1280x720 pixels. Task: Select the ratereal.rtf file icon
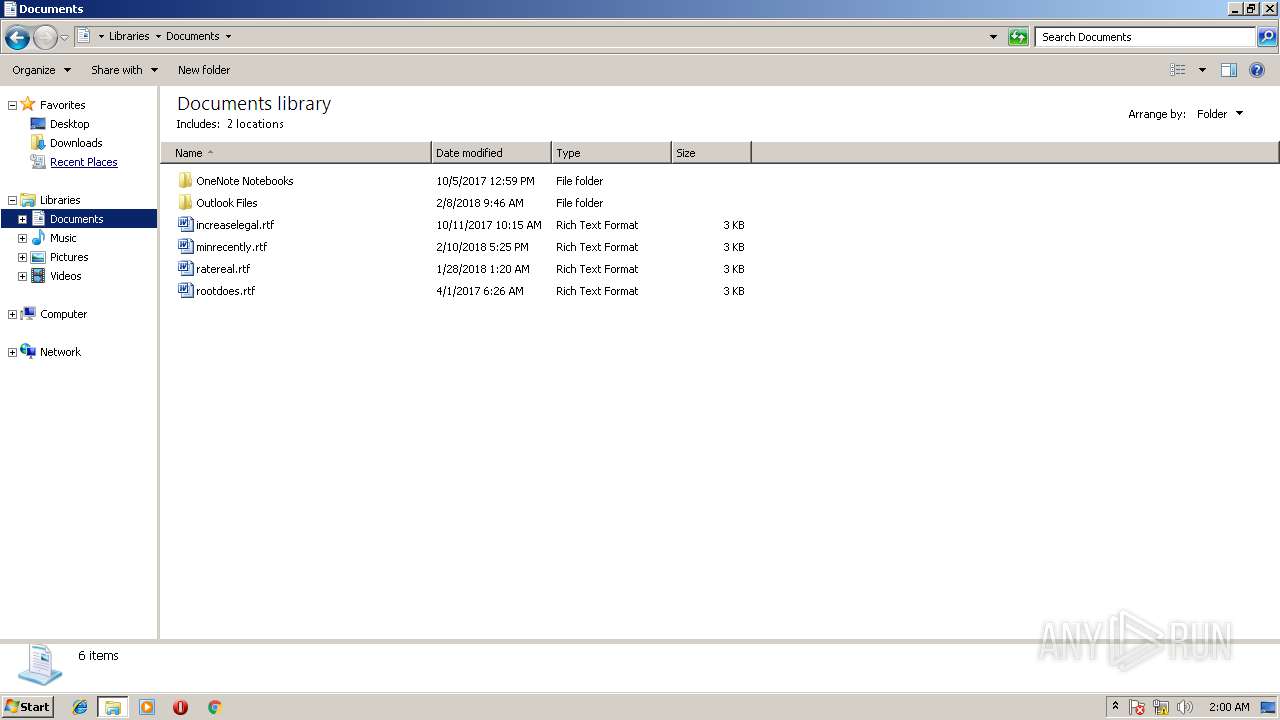(x=185, y=269)
